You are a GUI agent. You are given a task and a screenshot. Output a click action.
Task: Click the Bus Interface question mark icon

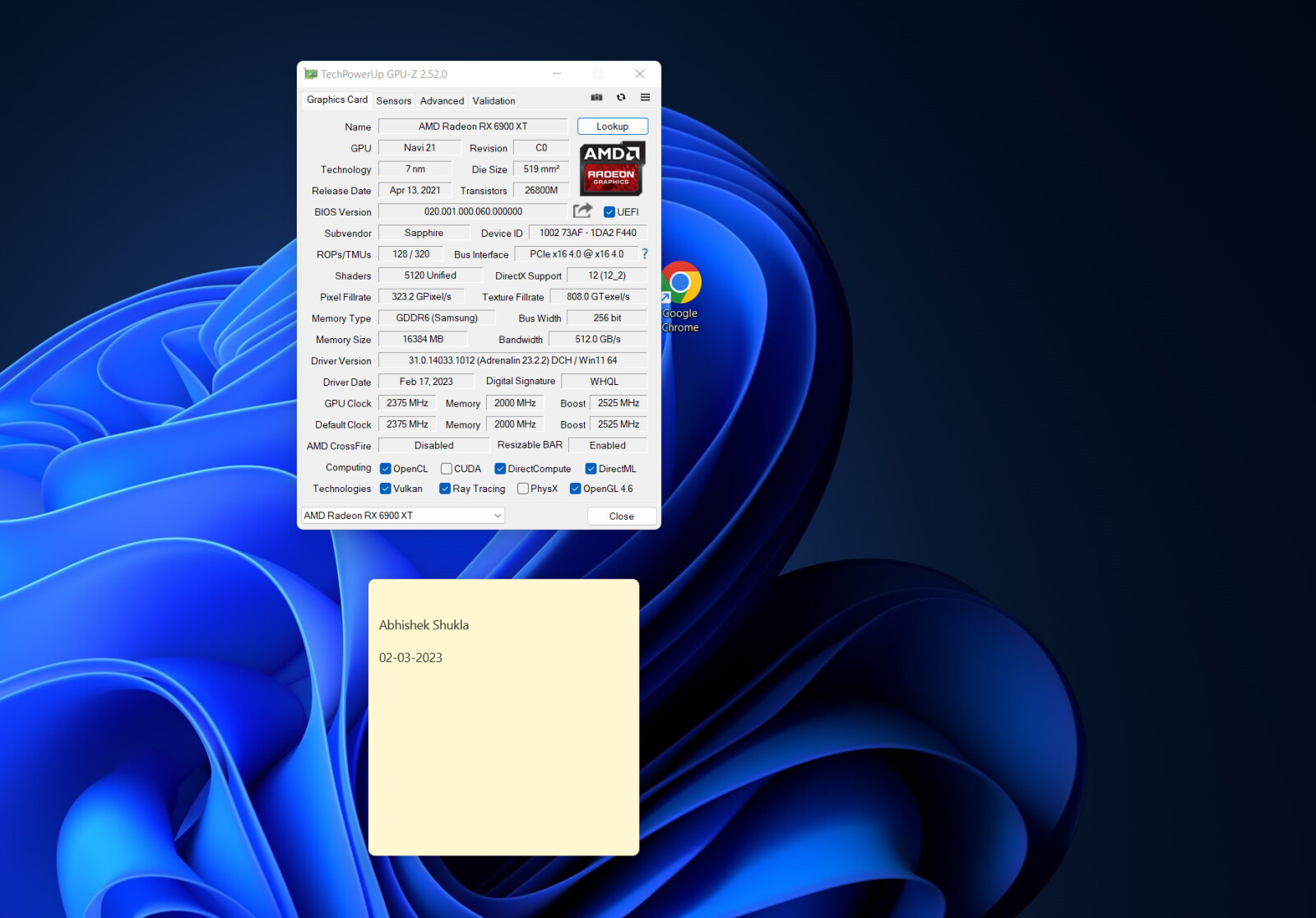pos(645,254)
